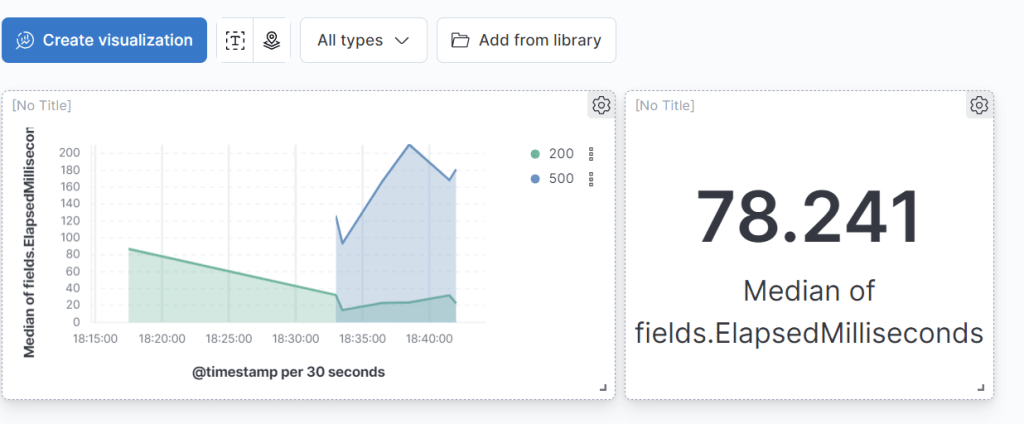This screenshot has width=1024, height=424.
Task: Open the options dots for legend item 200
Action: point(591,154)
